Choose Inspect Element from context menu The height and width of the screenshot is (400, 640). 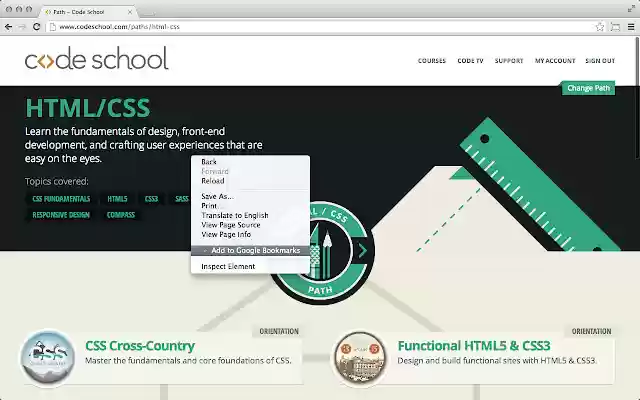(228, 267)
